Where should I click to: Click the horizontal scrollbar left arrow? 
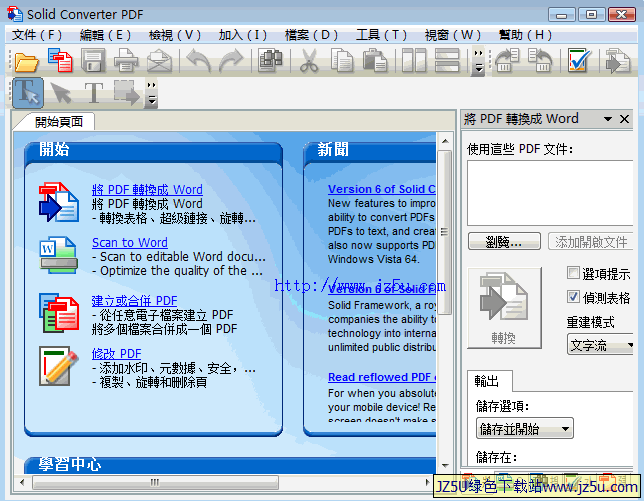click(x=22, y=482)
